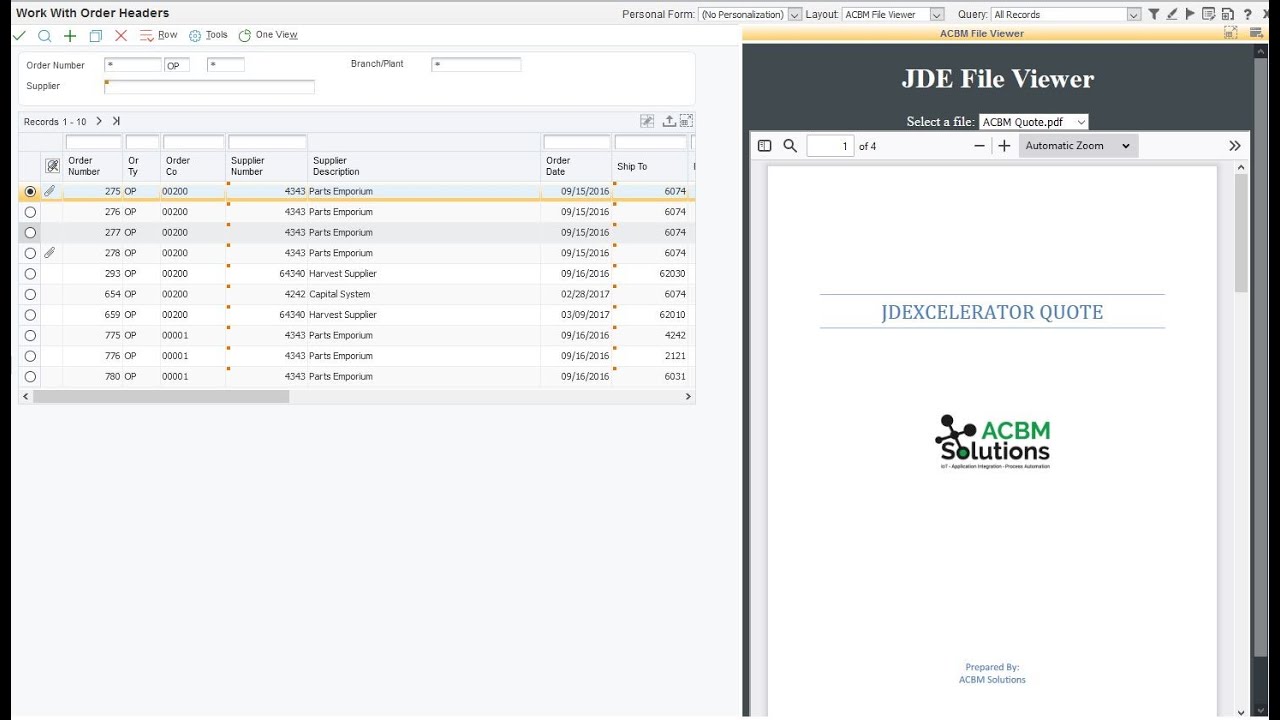
Task: Open attachment paperclip for order 278
Action: (50, 253)
